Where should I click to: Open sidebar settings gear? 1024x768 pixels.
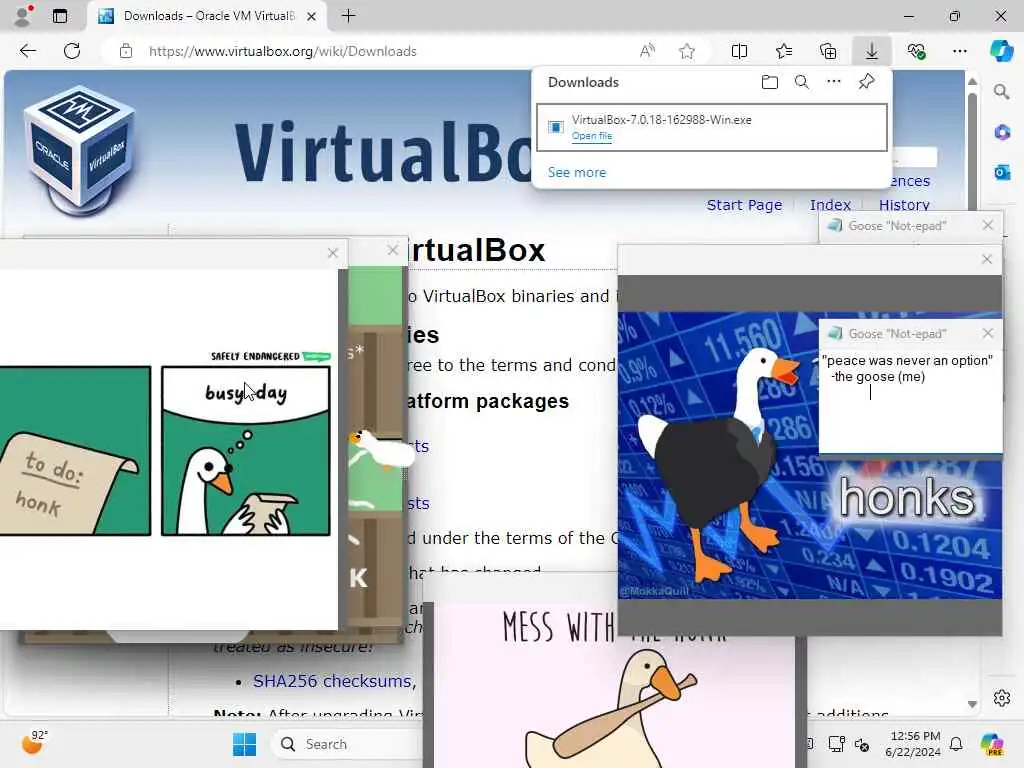pyautogui.click(x=1002, y=698)
